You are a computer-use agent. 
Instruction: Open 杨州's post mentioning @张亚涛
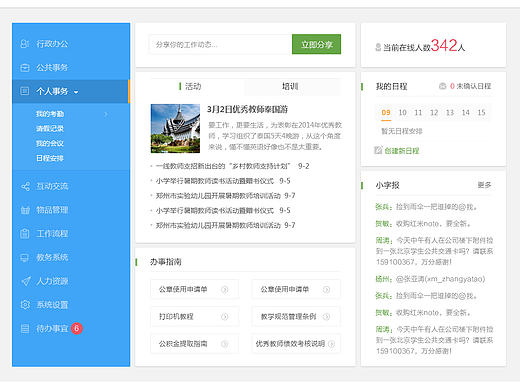coord(430,279)
